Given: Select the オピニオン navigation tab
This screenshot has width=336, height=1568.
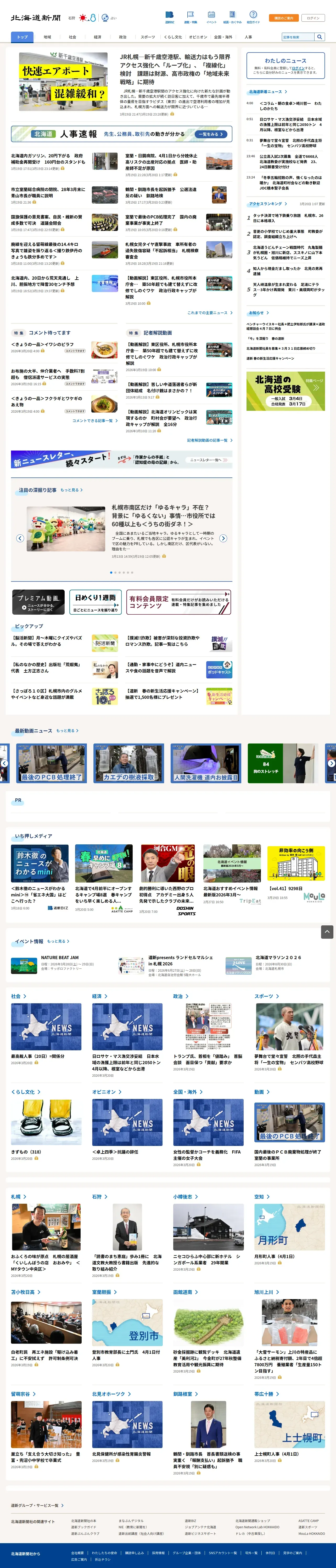Looking at the screenshot, I should click(198, 37).
